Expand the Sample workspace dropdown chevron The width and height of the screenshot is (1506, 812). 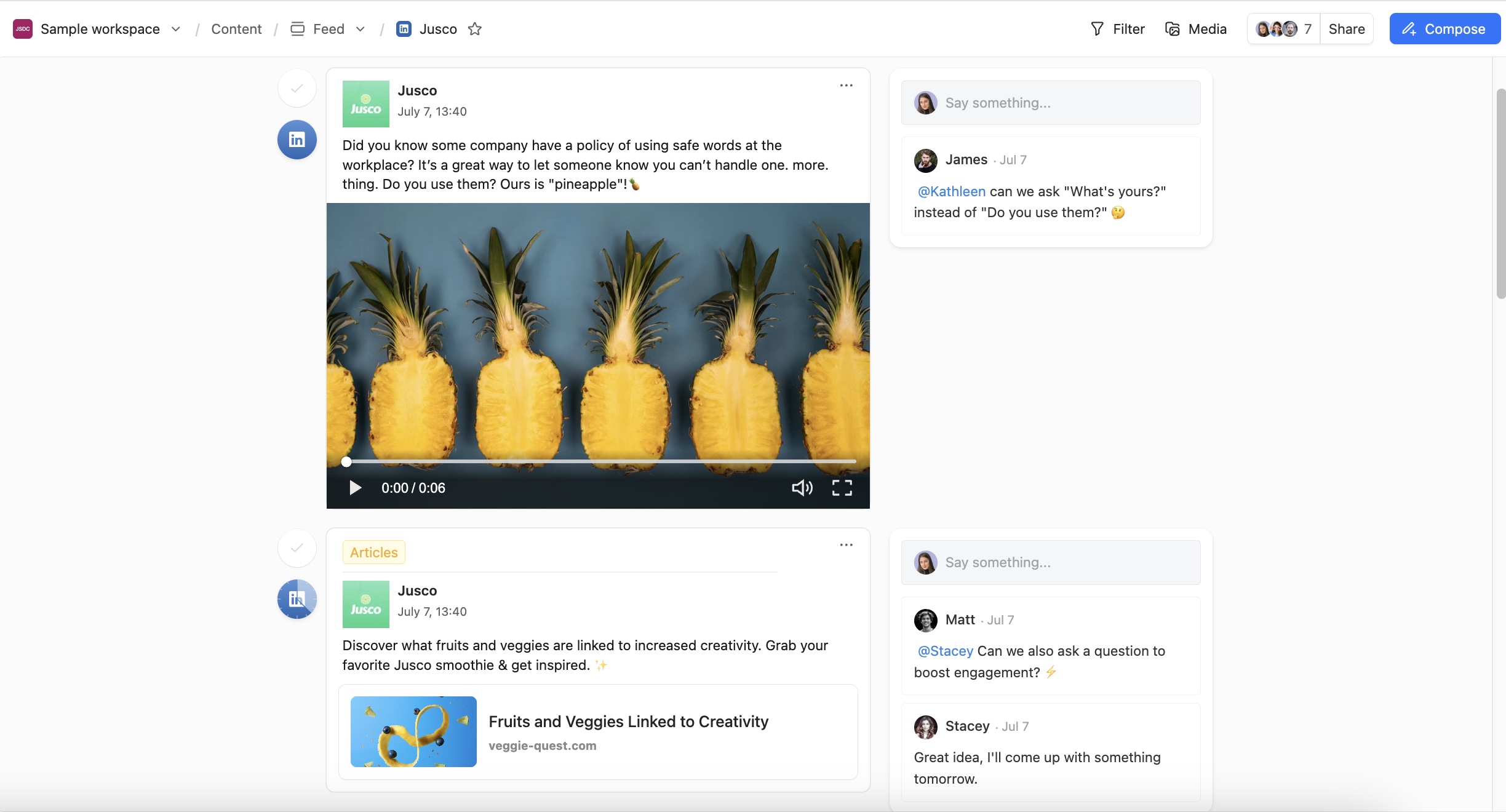click(x=176, y=29)
